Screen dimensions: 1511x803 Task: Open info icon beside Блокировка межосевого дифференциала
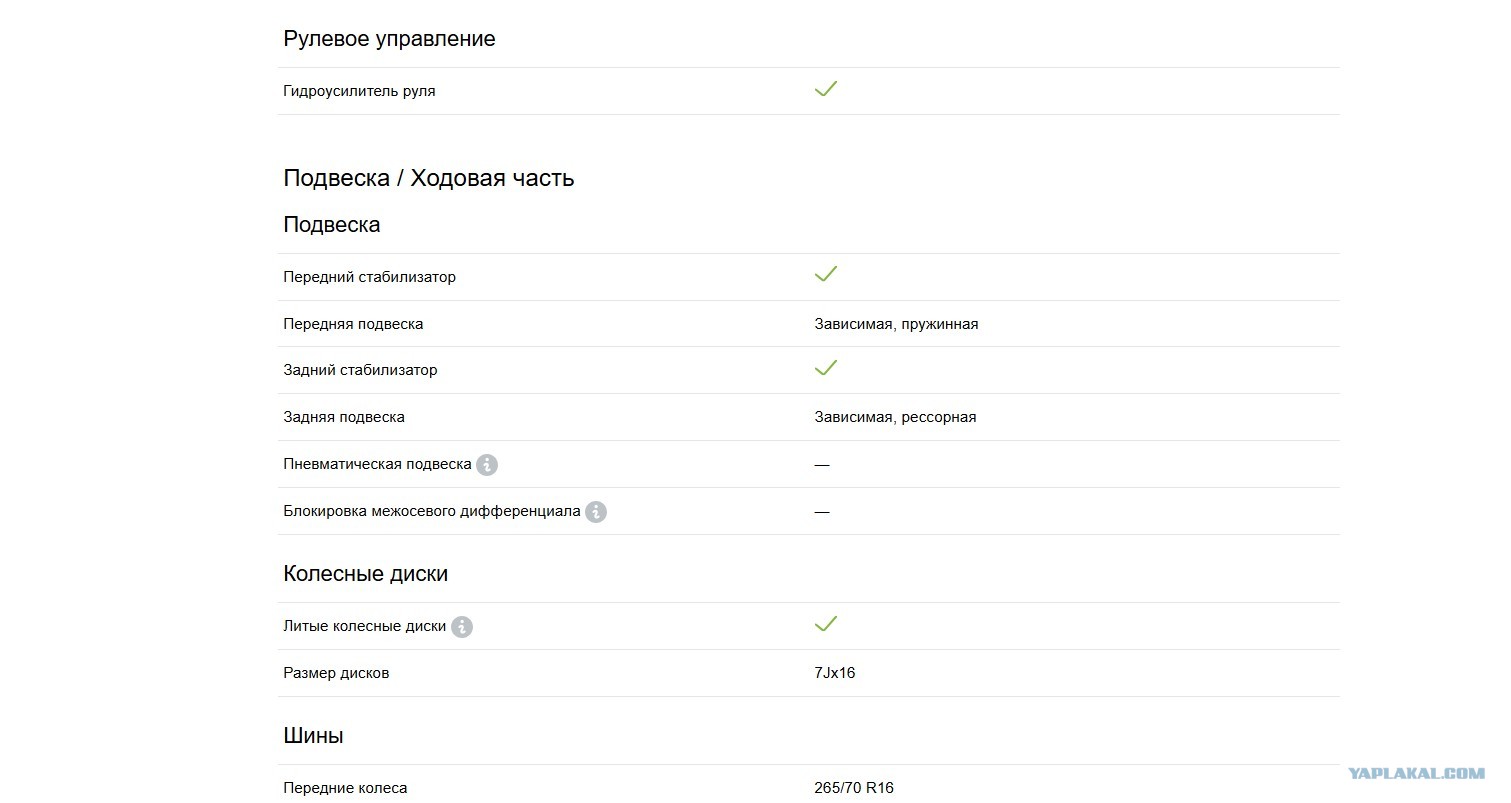click(596, 512)
